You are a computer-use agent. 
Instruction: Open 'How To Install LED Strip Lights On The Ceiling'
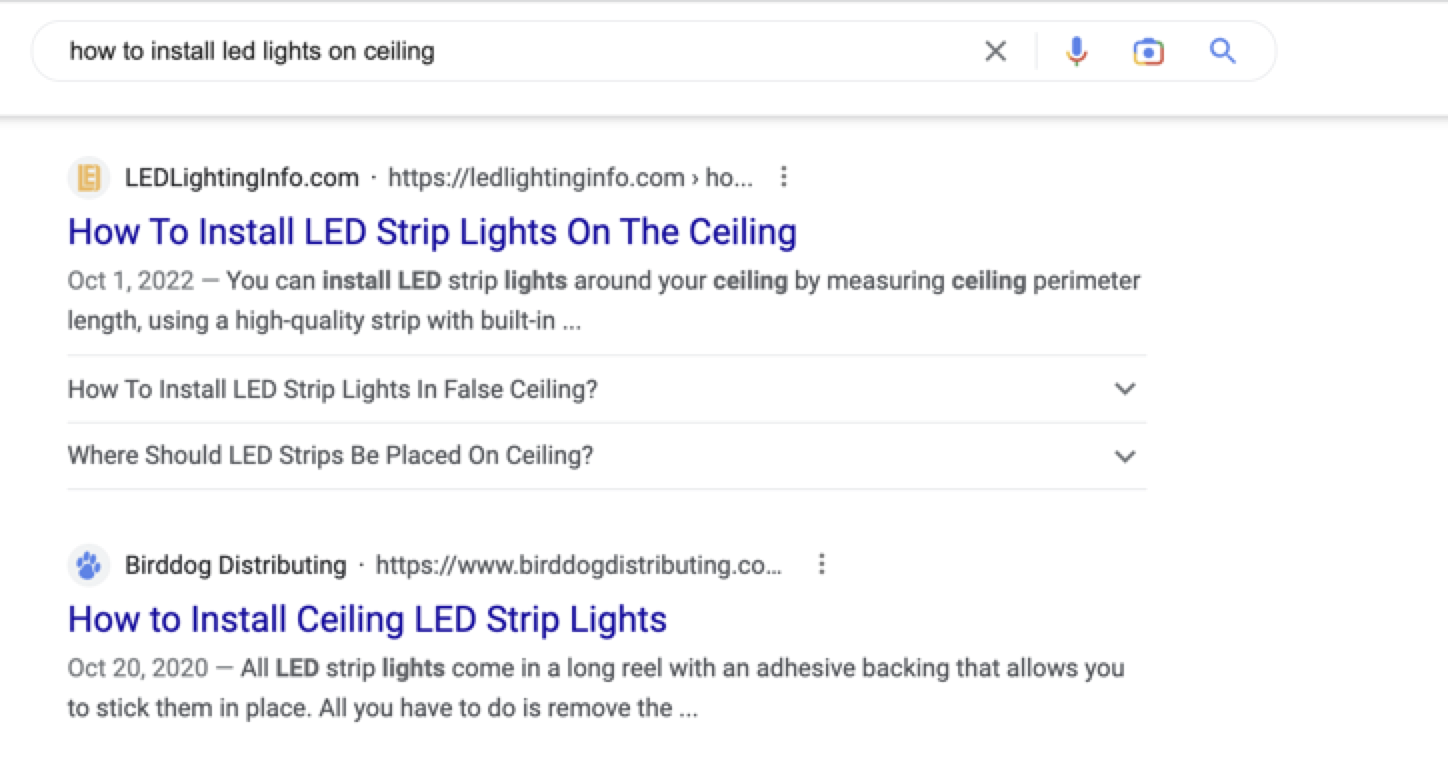coord(431,231)
